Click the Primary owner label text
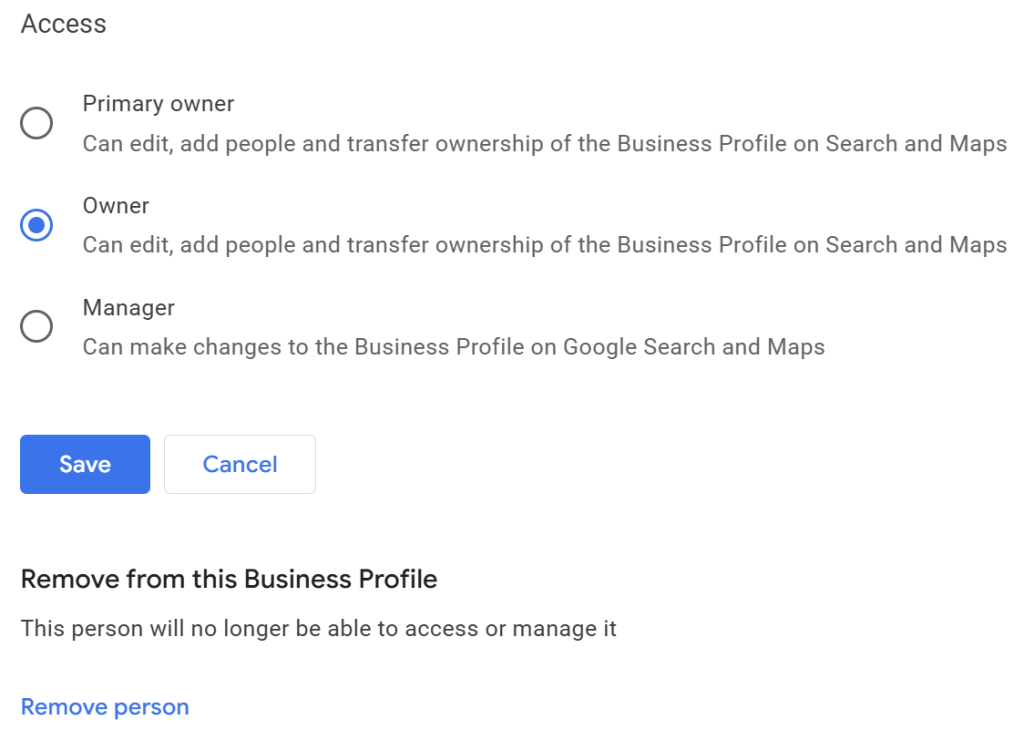This screenshot has height=730, width=1024. click(158, 104)
